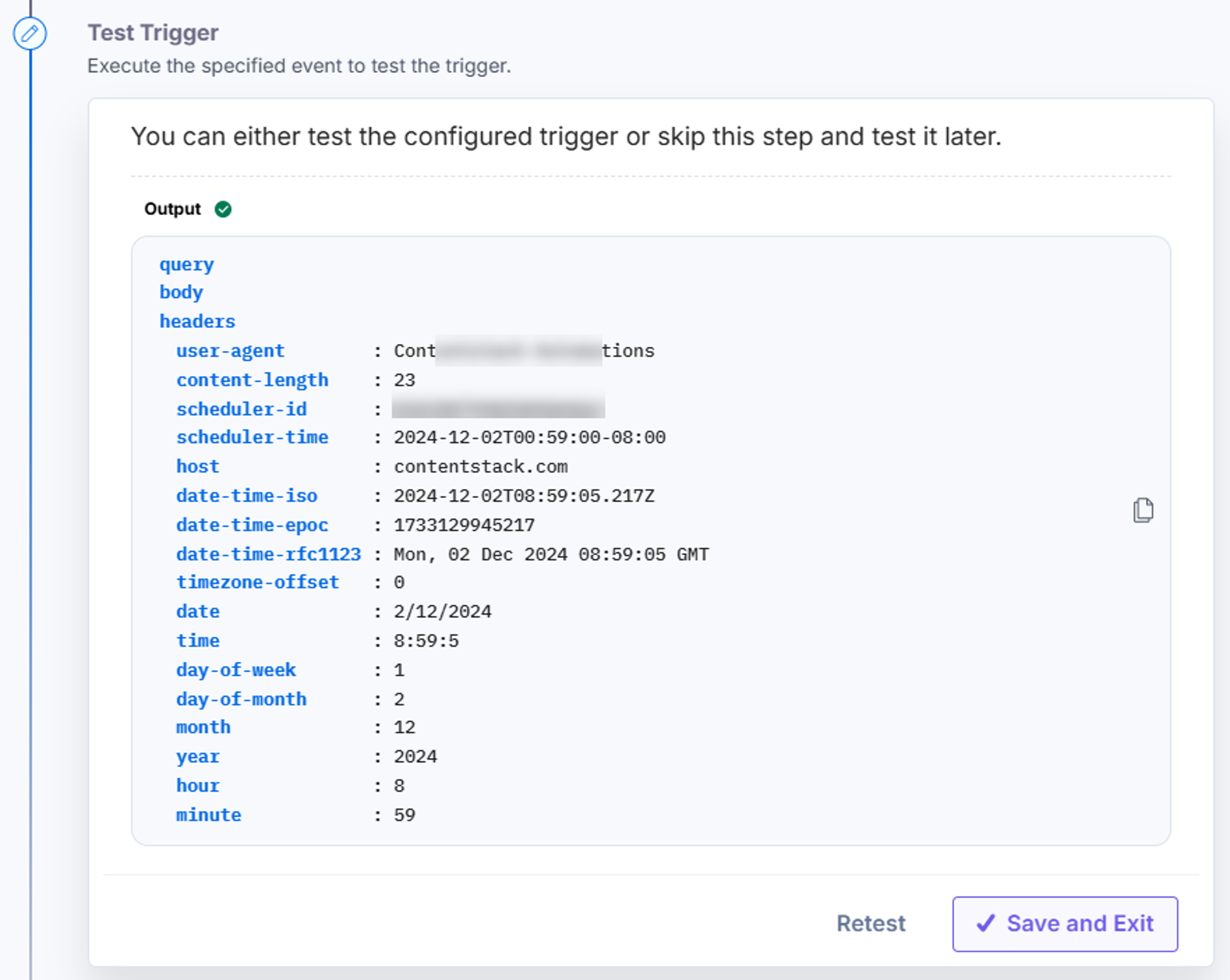Screen dimensions: 1230x980
Task: Click the Save and Exit button
Action: [1064, 924]
